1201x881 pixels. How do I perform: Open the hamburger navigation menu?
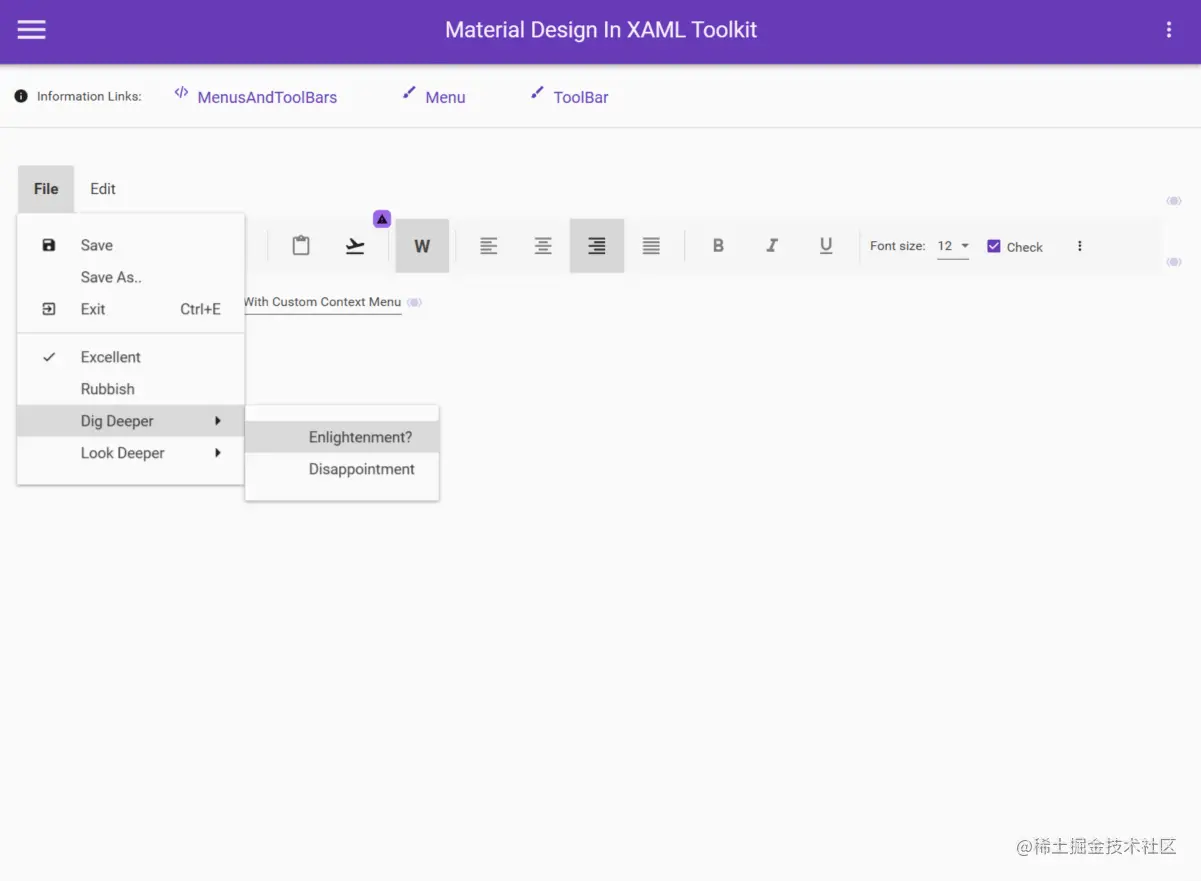click(x=32, y=30)
